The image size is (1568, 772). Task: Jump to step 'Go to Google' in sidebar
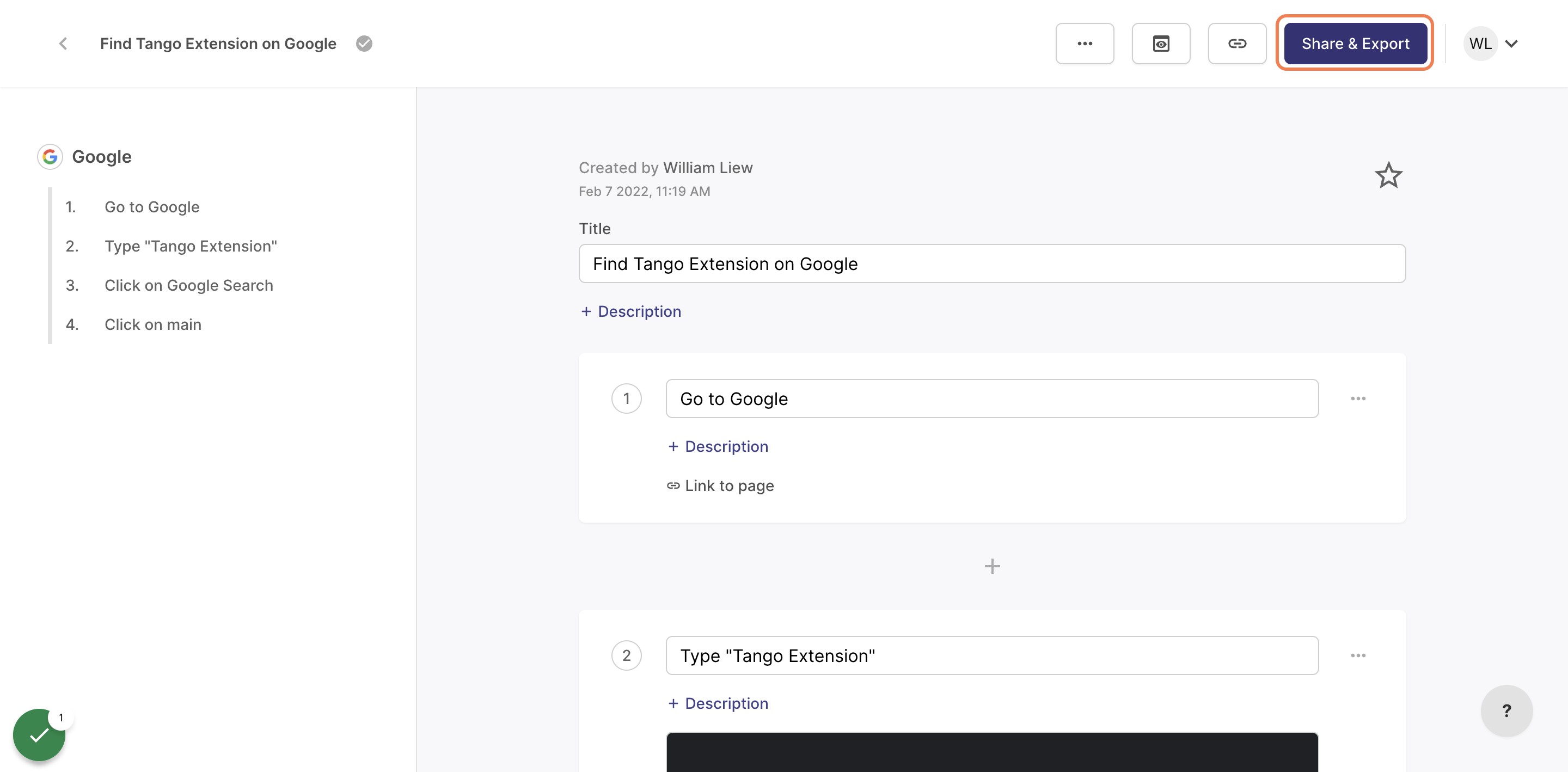151,207
